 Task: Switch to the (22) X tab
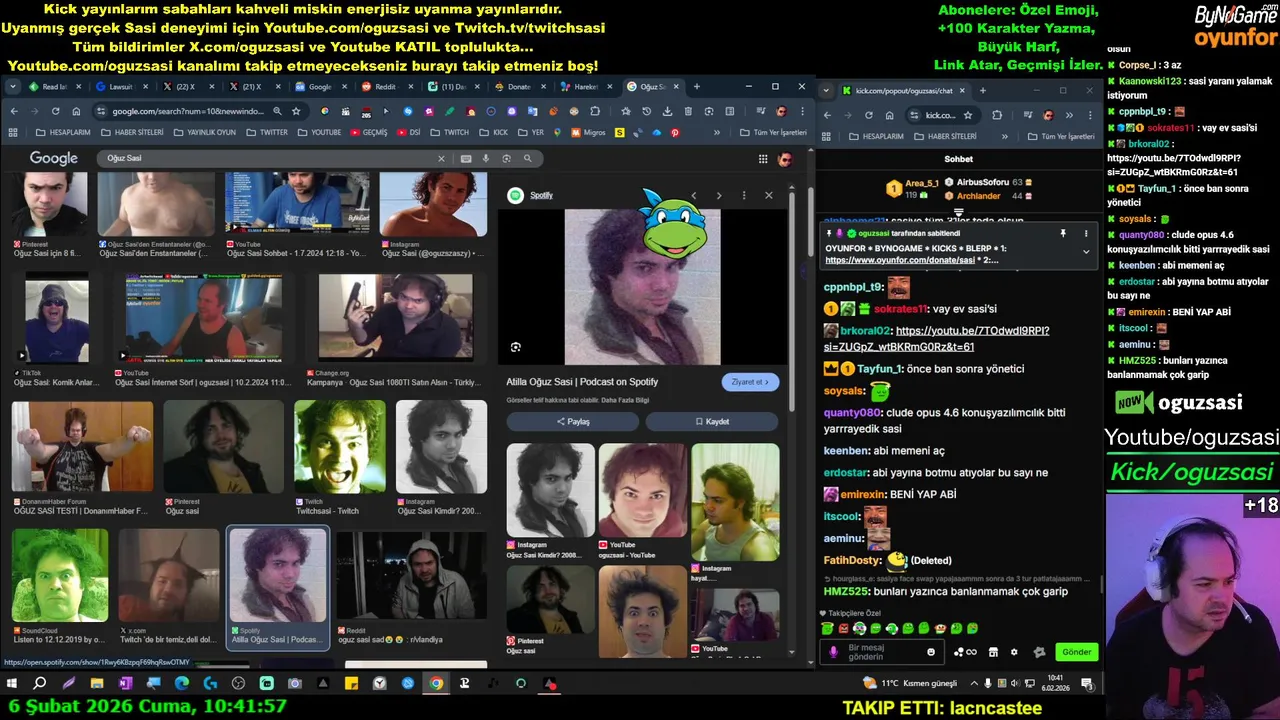click(x=186, y=87)
